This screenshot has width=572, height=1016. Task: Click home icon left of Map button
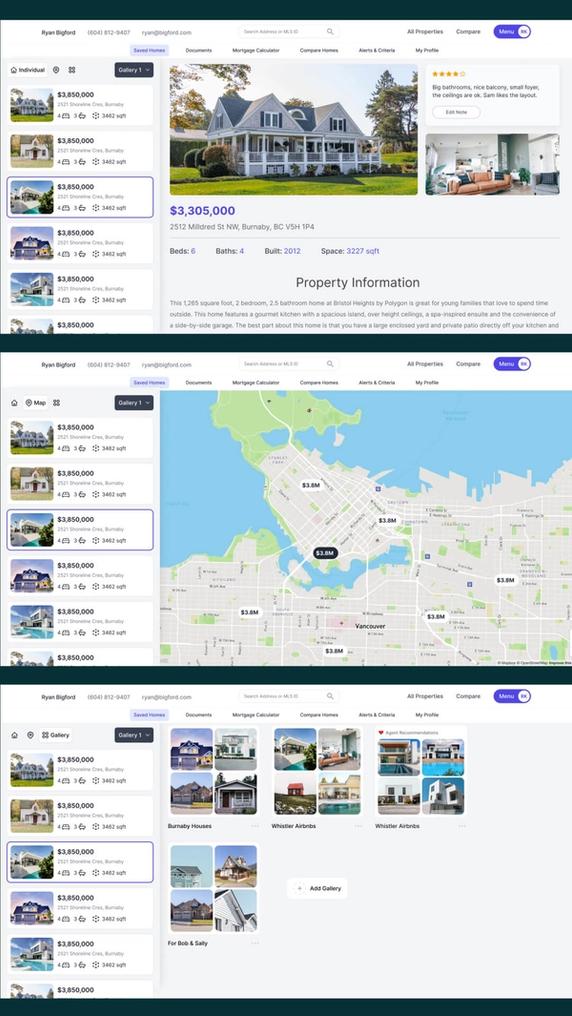click(x=14, y=403)
